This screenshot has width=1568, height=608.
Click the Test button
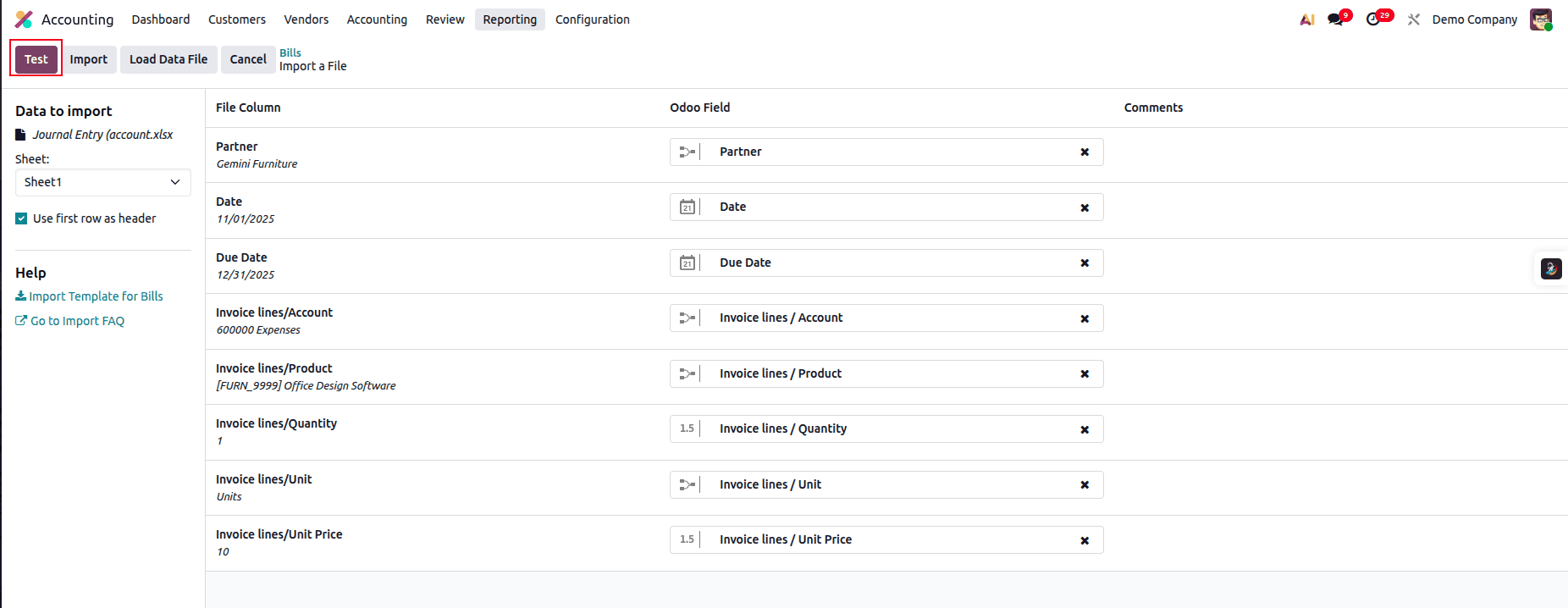(36, 59)
